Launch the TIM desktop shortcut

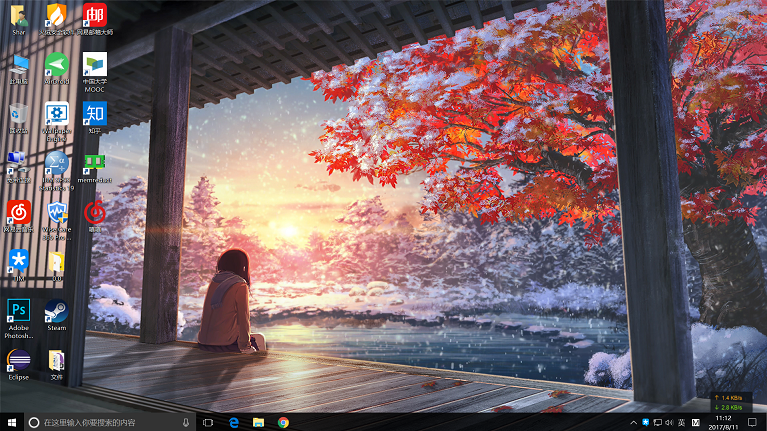19,265
